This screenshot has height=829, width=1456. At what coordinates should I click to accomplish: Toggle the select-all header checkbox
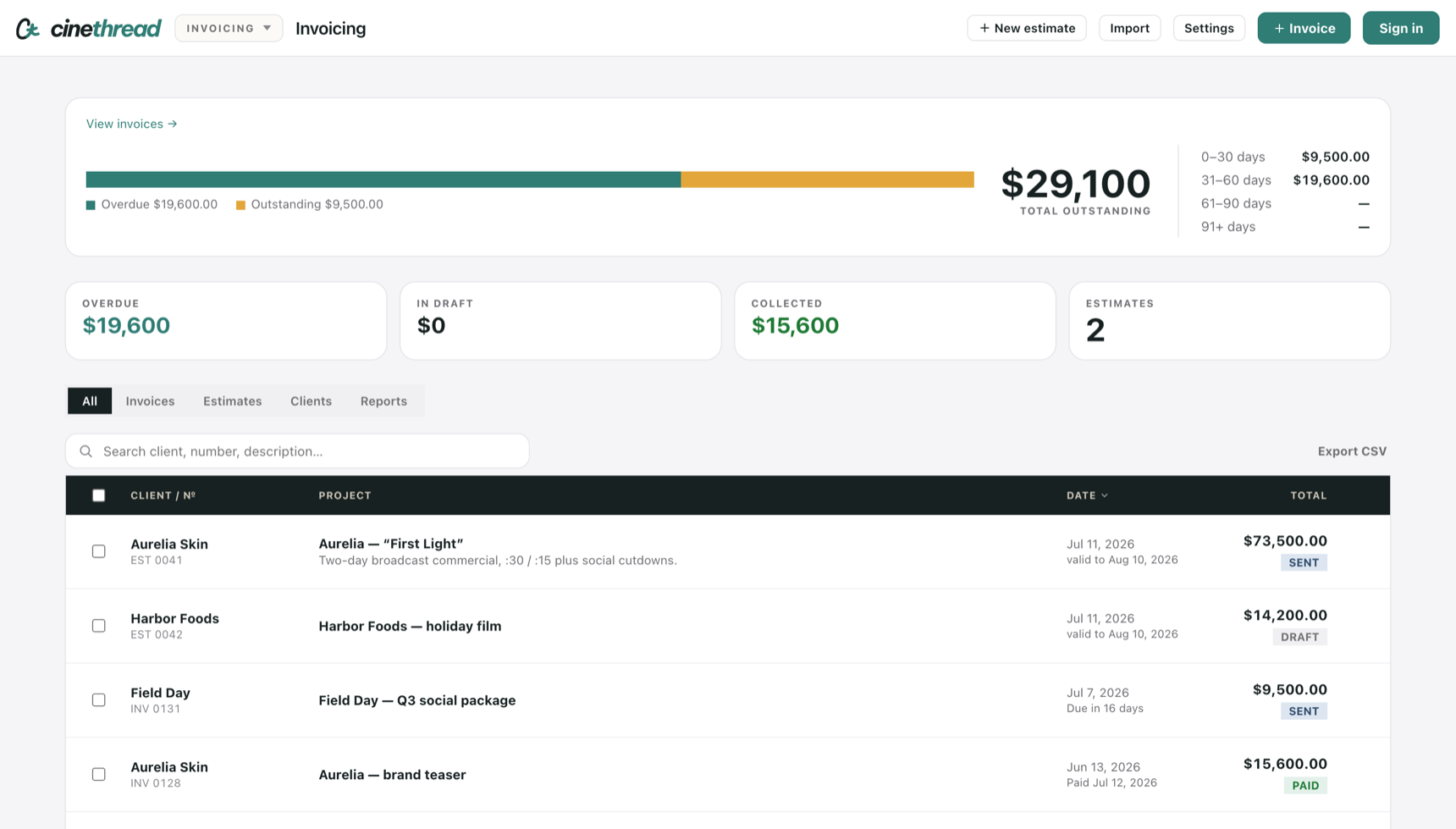click(99, 495)
